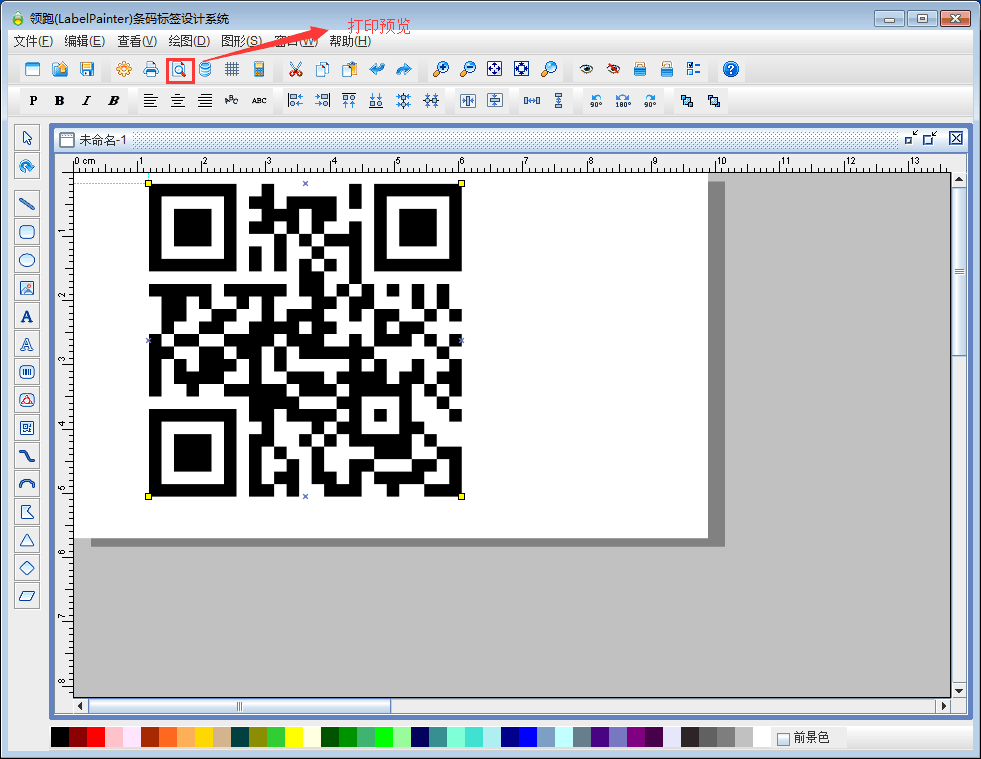This screenshot has width=981, height=759.
Task: Click the New label document icon
Action: coord(33,69)
